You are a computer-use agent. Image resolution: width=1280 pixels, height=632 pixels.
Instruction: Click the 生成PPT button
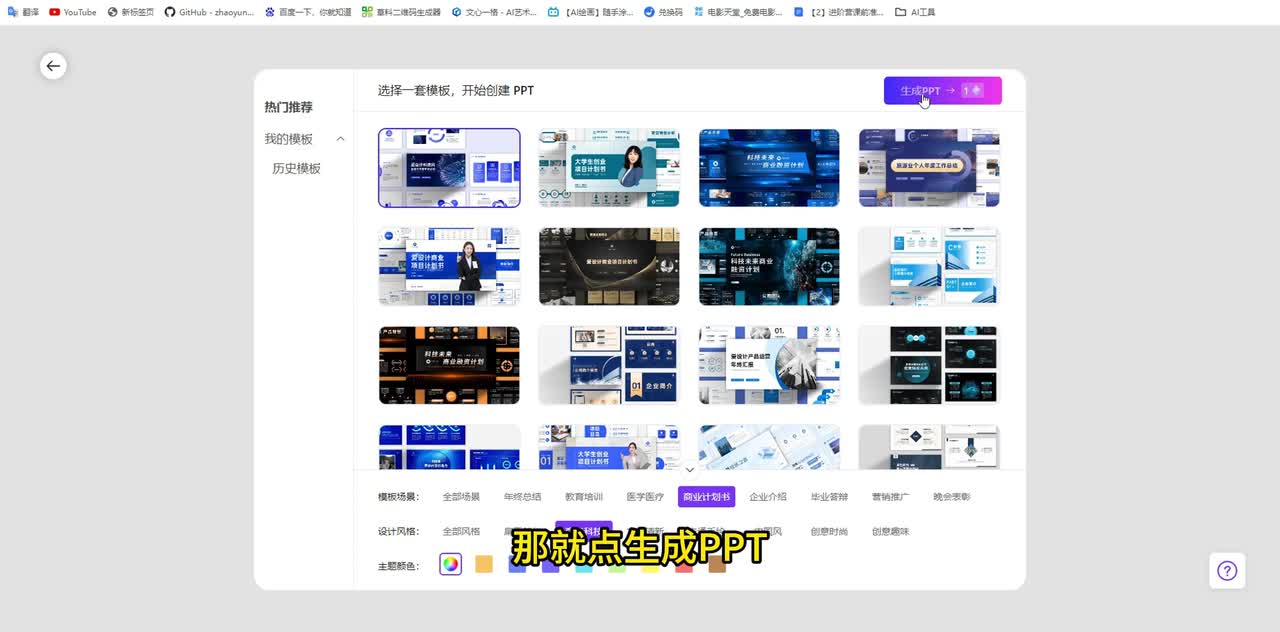[942, 91]
